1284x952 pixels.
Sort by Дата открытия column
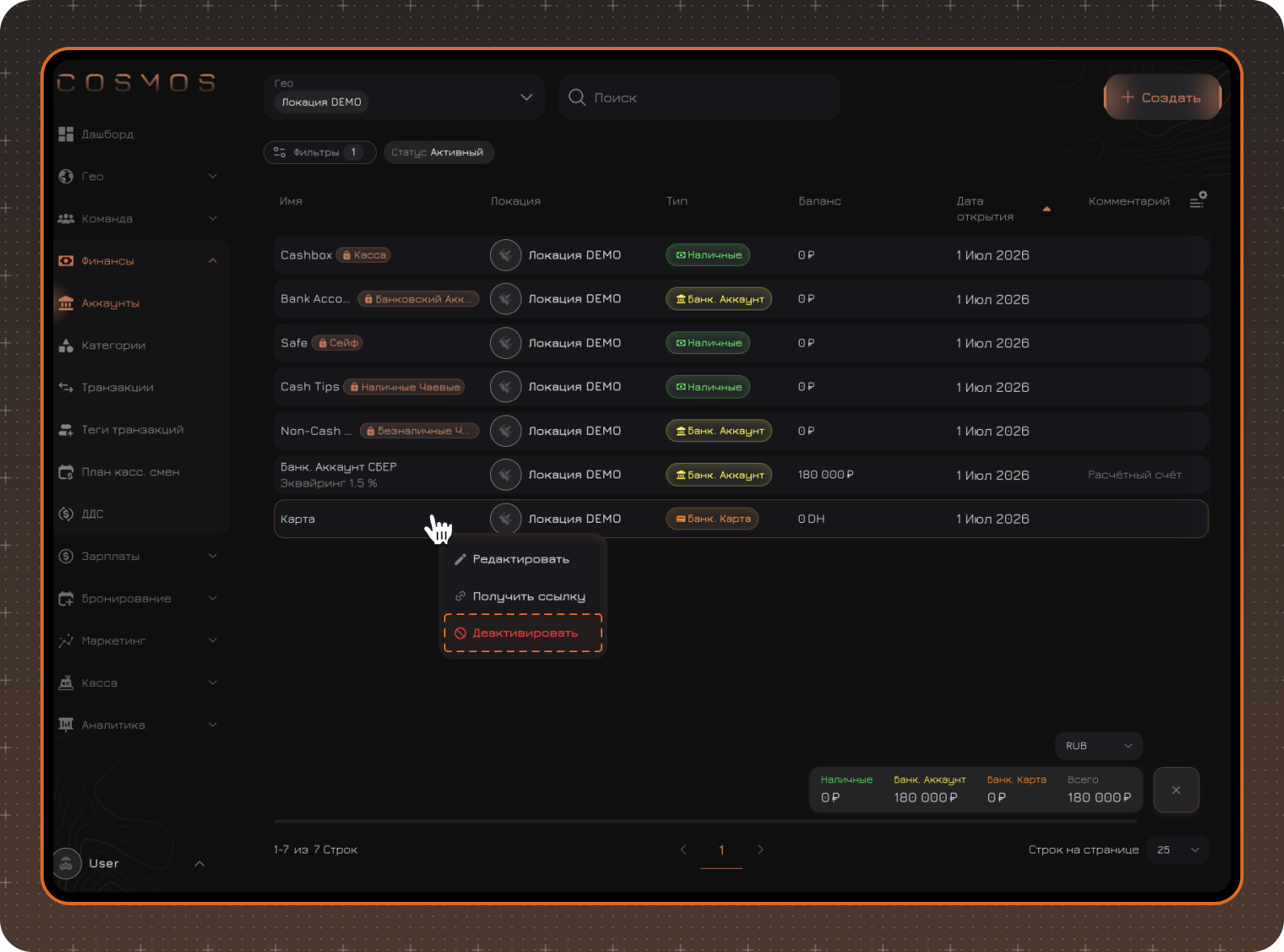986,209
